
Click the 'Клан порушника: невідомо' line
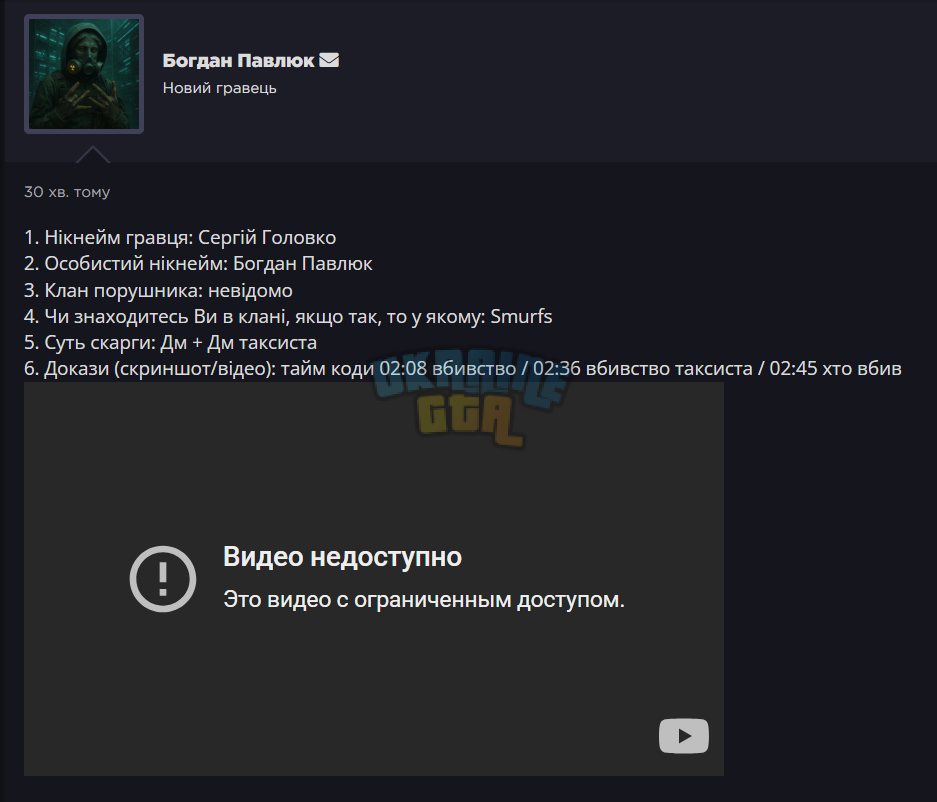158,290
